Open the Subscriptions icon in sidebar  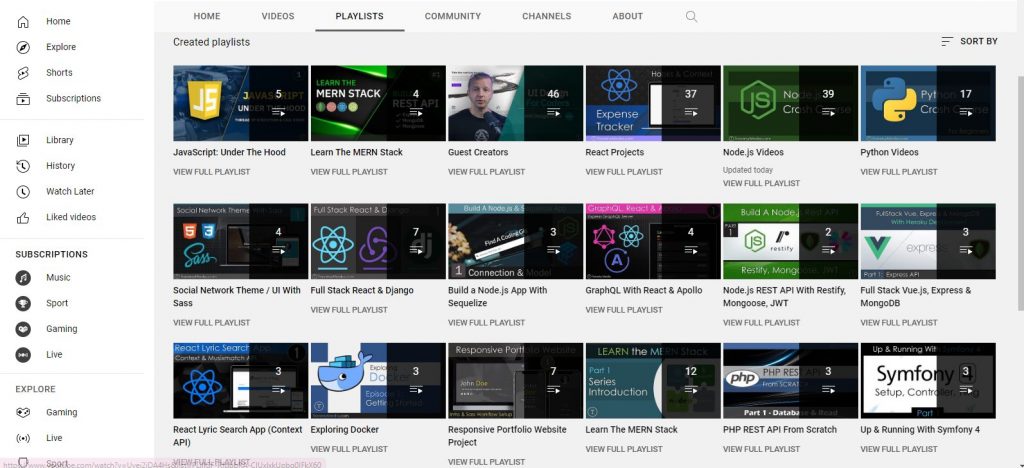23,99
